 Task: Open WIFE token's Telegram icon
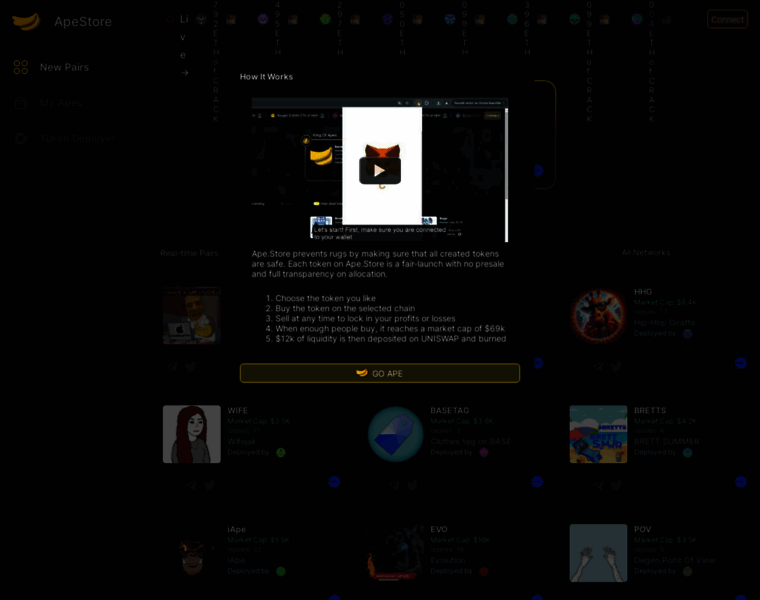(191, 485)
